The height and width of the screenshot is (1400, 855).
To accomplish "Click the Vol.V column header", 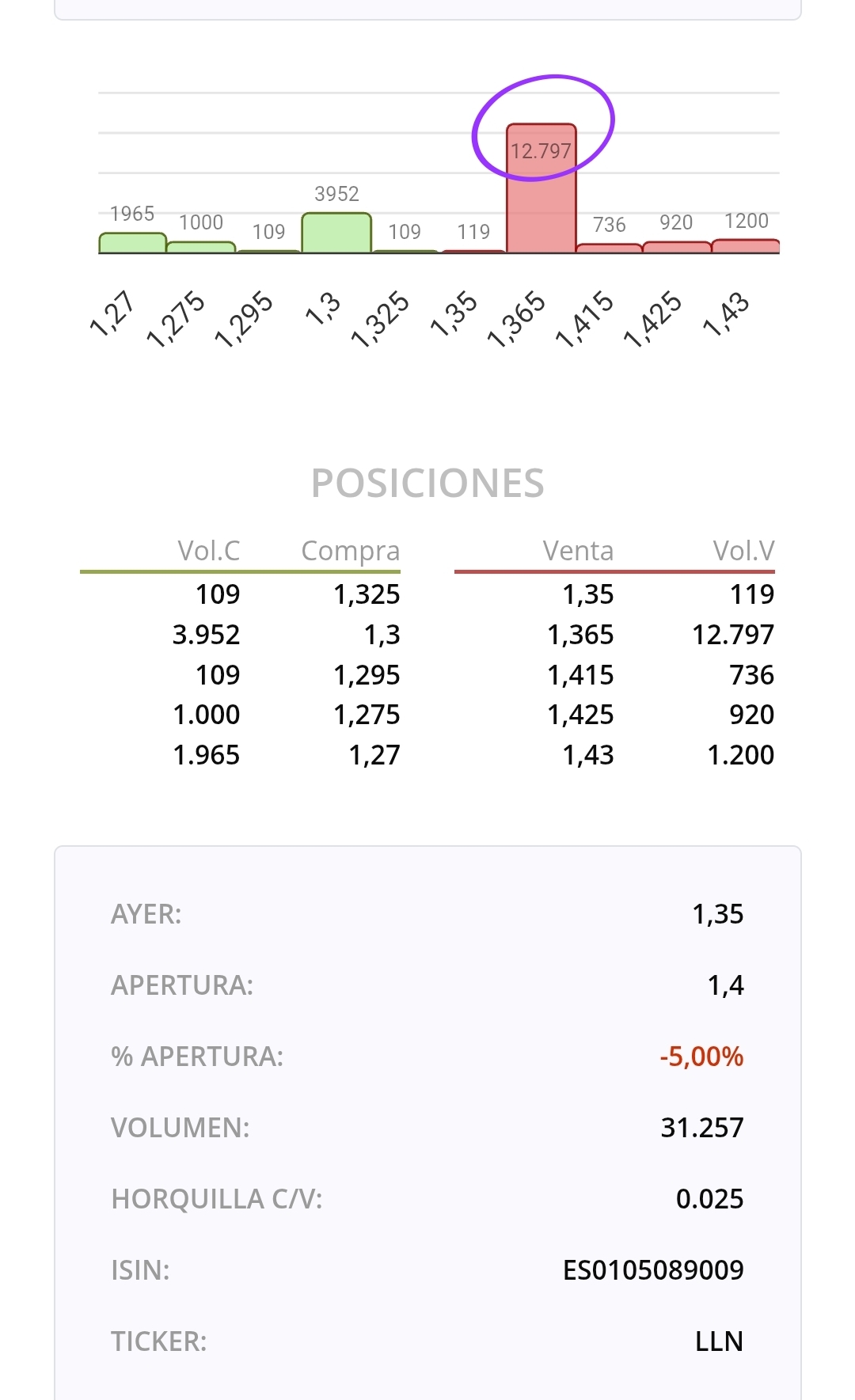I will coord(743,551).
